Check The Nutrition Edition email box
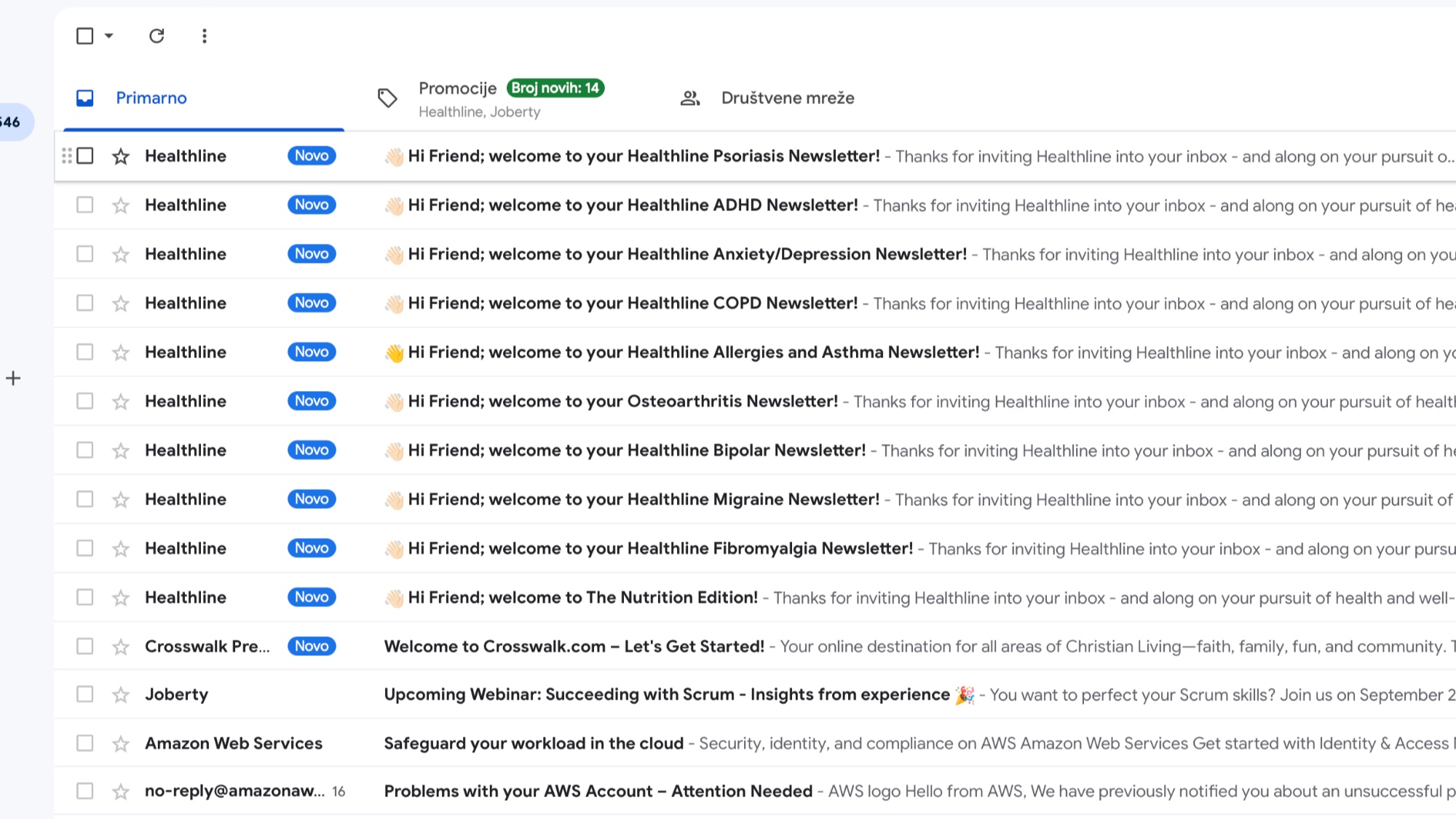 click(85, 597)
